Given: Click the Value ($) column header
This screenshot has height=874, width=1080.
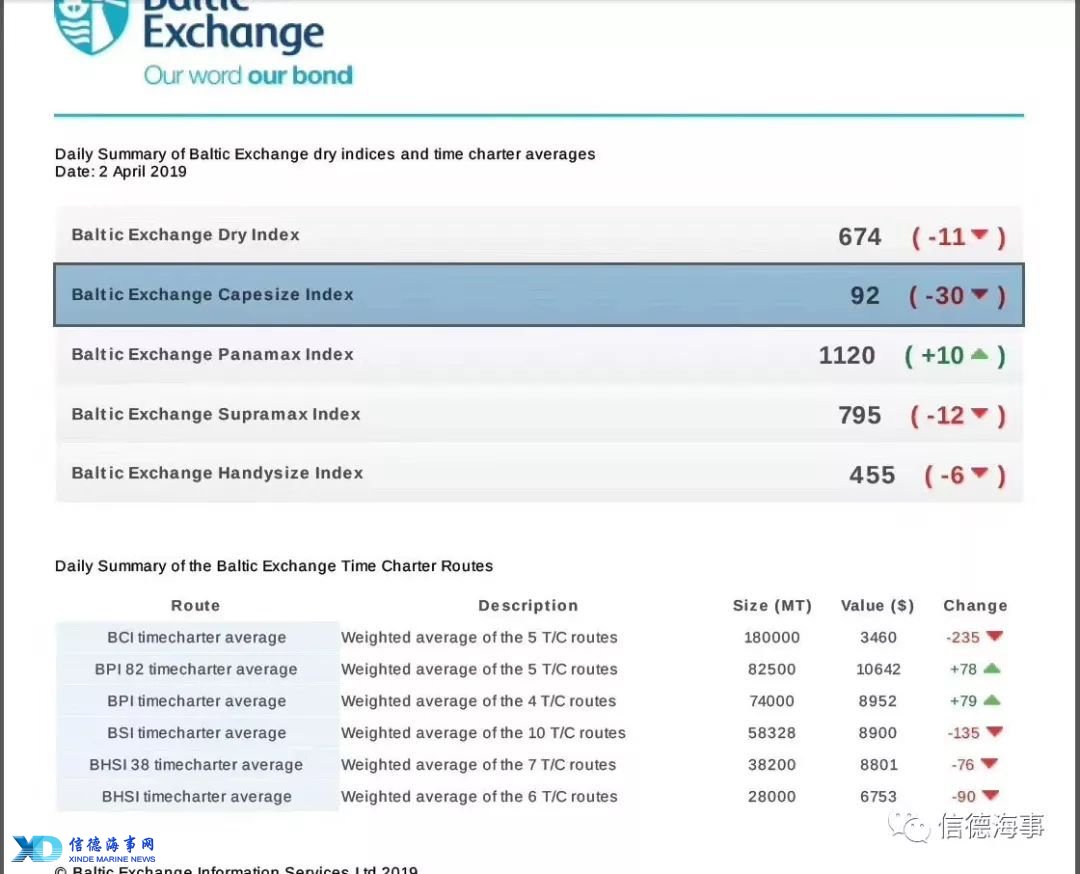Looking at the screenshot, I should [x=878, y=605].
